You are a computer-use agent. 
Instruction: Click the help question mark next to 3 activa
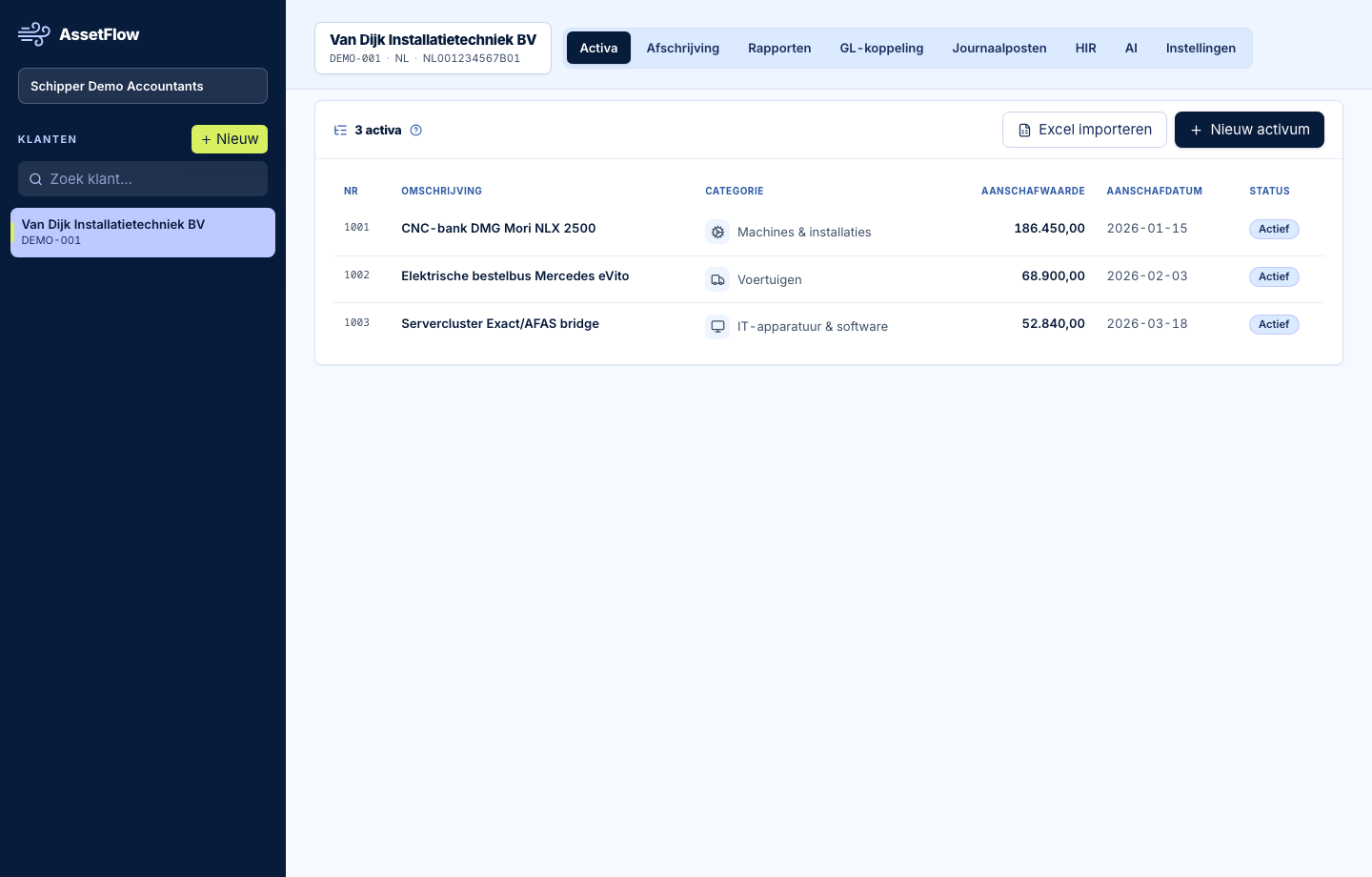click(415, 131)
